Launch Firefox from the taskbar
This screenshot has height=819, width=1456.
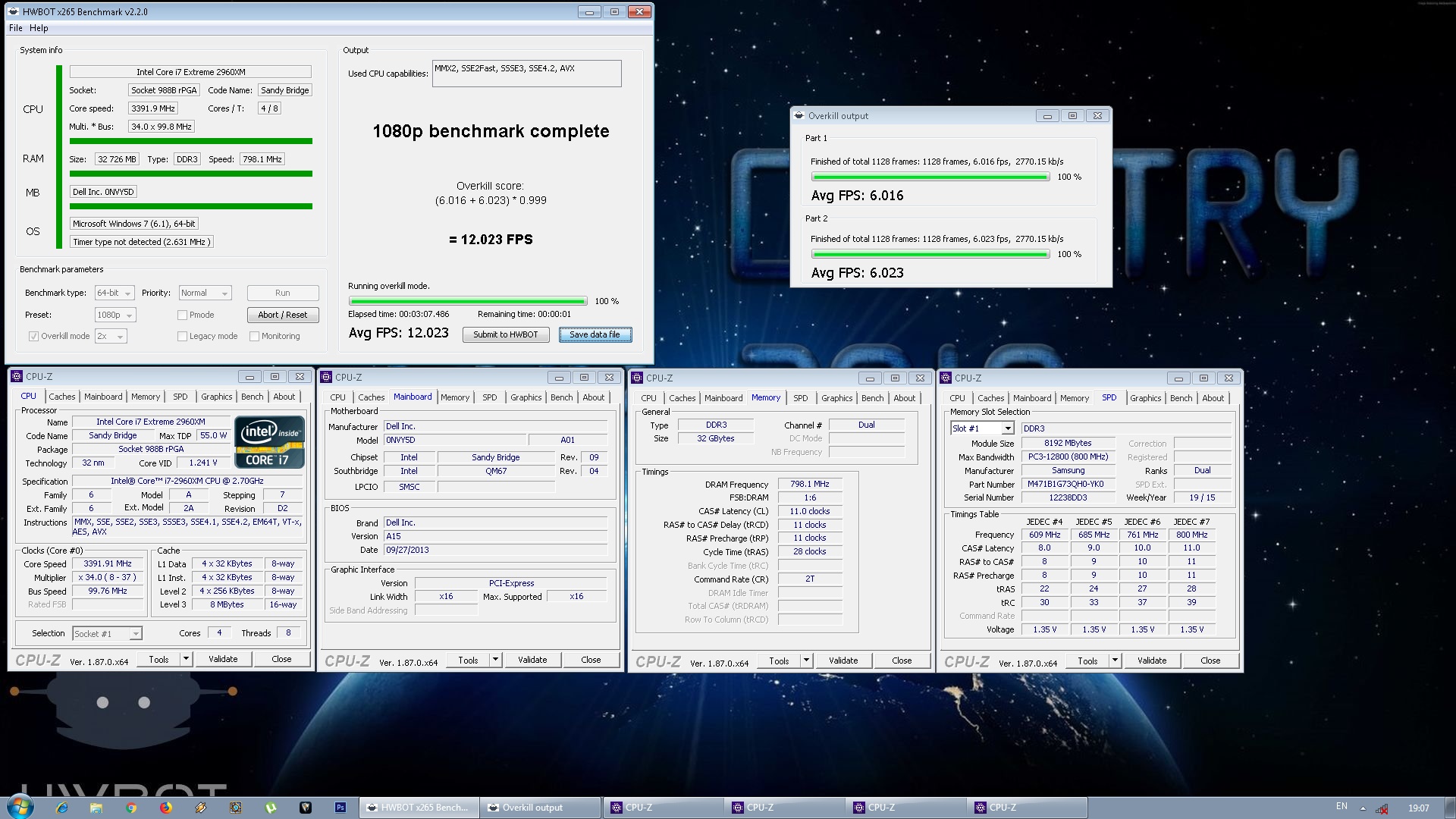tap(166, 808)
